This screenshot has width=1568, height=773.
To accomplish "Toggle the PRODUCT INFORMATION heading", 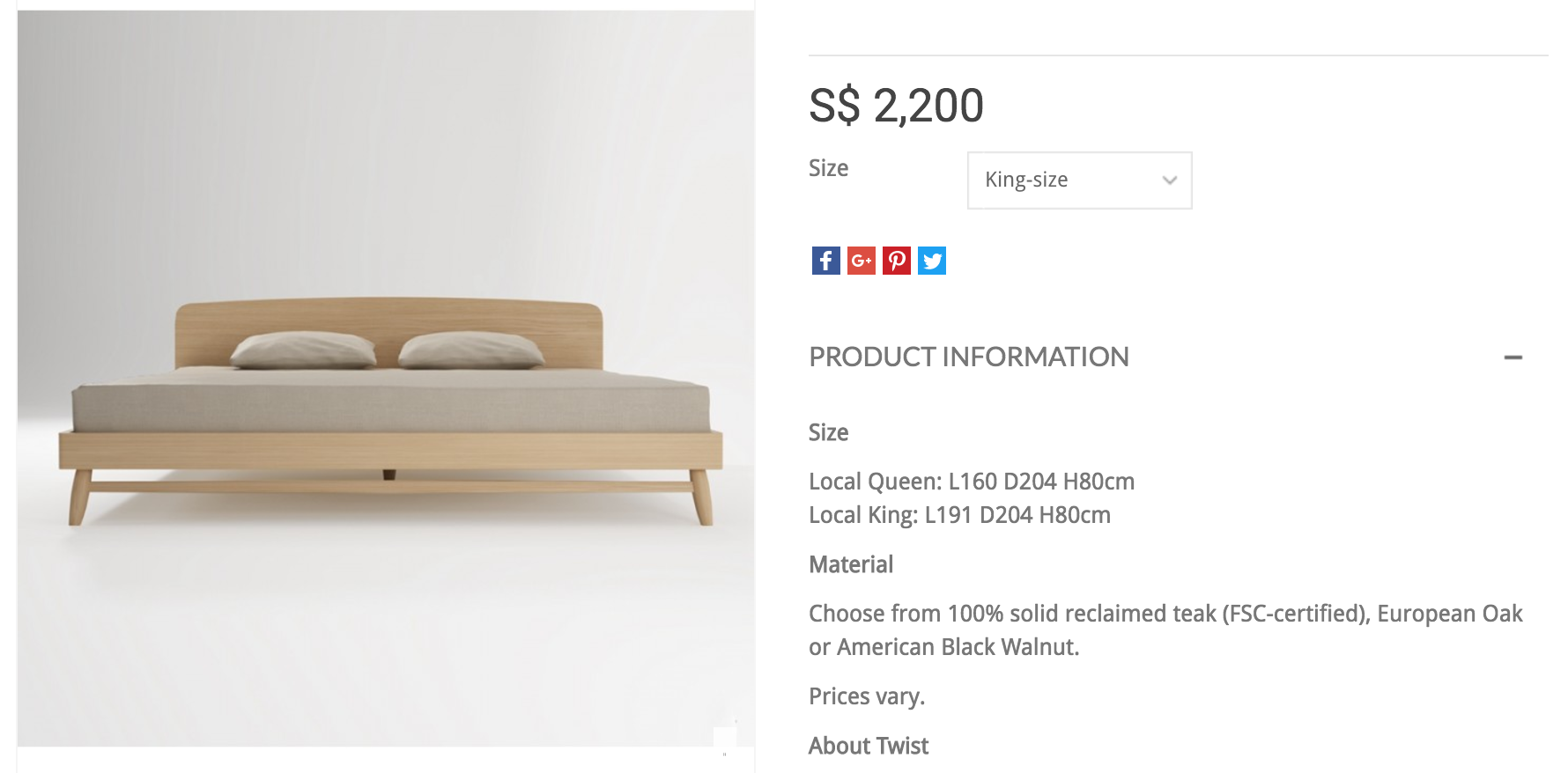I will (968, 357).
